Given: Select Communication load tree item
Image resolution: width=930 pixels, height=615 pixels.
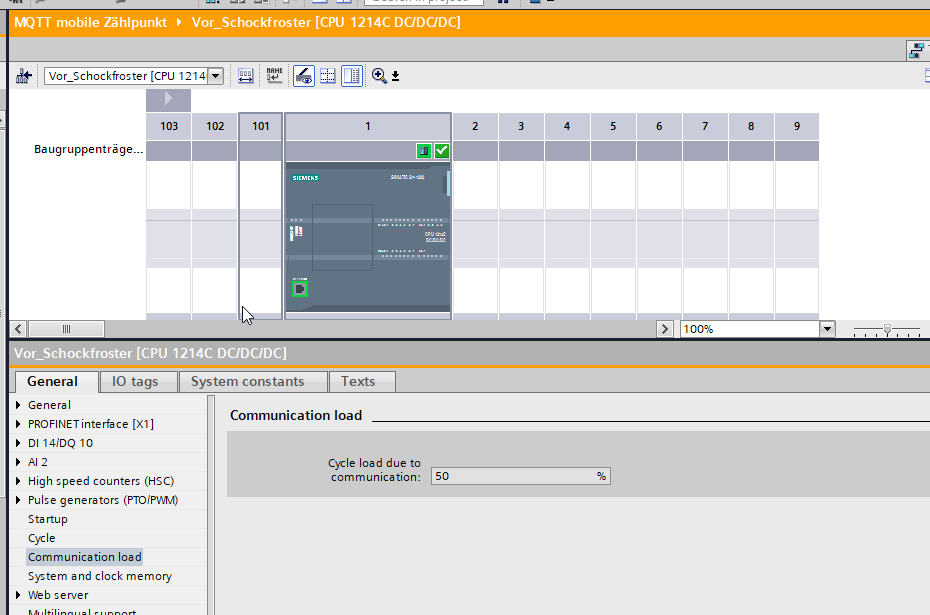Looking at the screenshot, I should 85,557.
